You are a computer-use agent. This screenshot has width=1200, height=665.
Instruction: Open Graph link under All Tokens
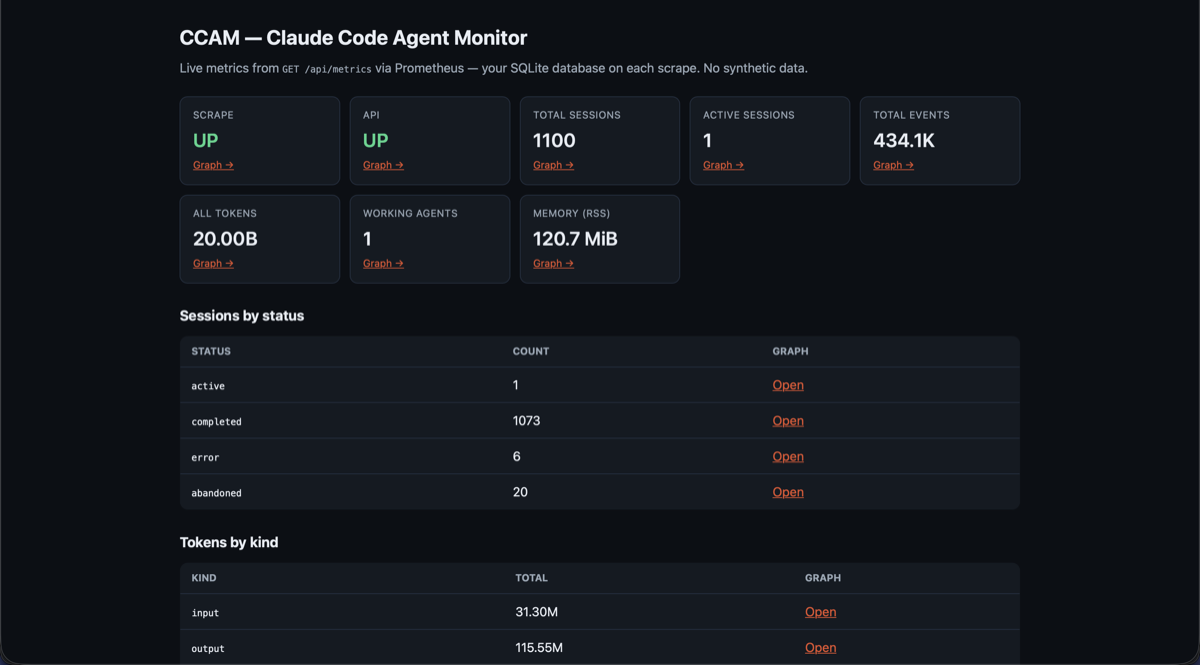pos(213,263)
